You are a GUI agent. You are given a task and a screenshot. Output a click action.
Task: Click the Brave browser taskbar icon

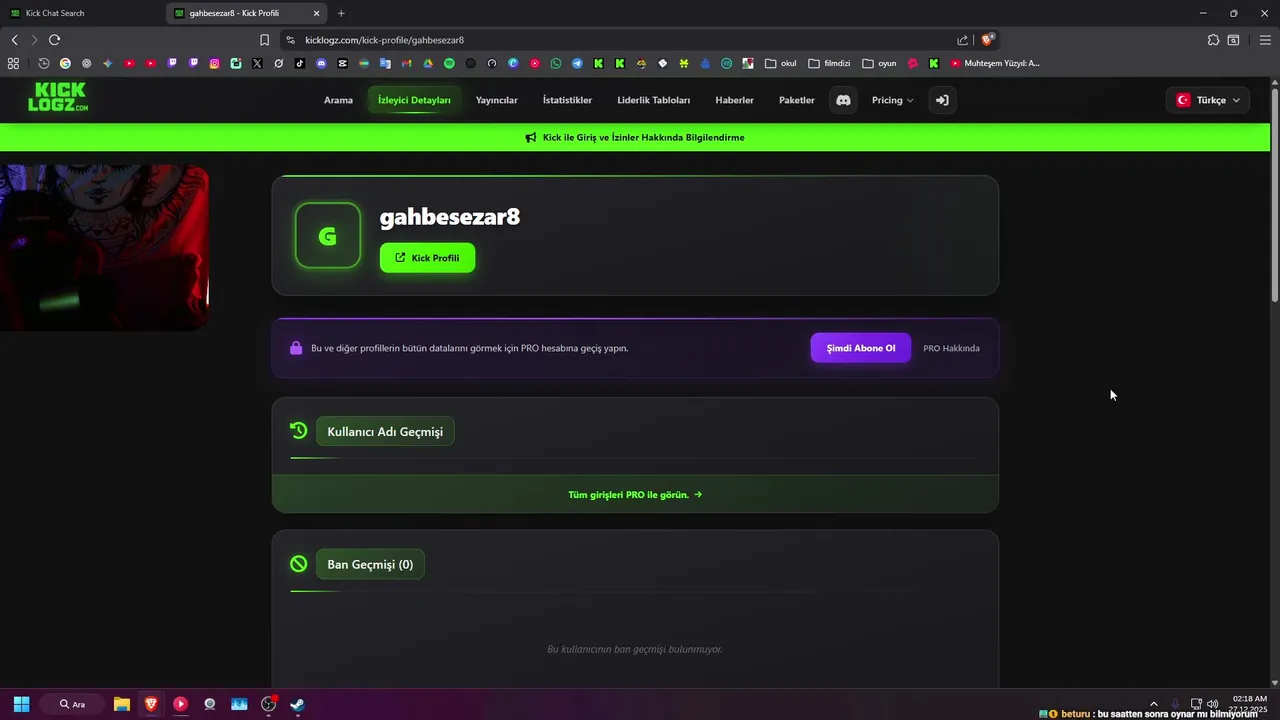151,704
